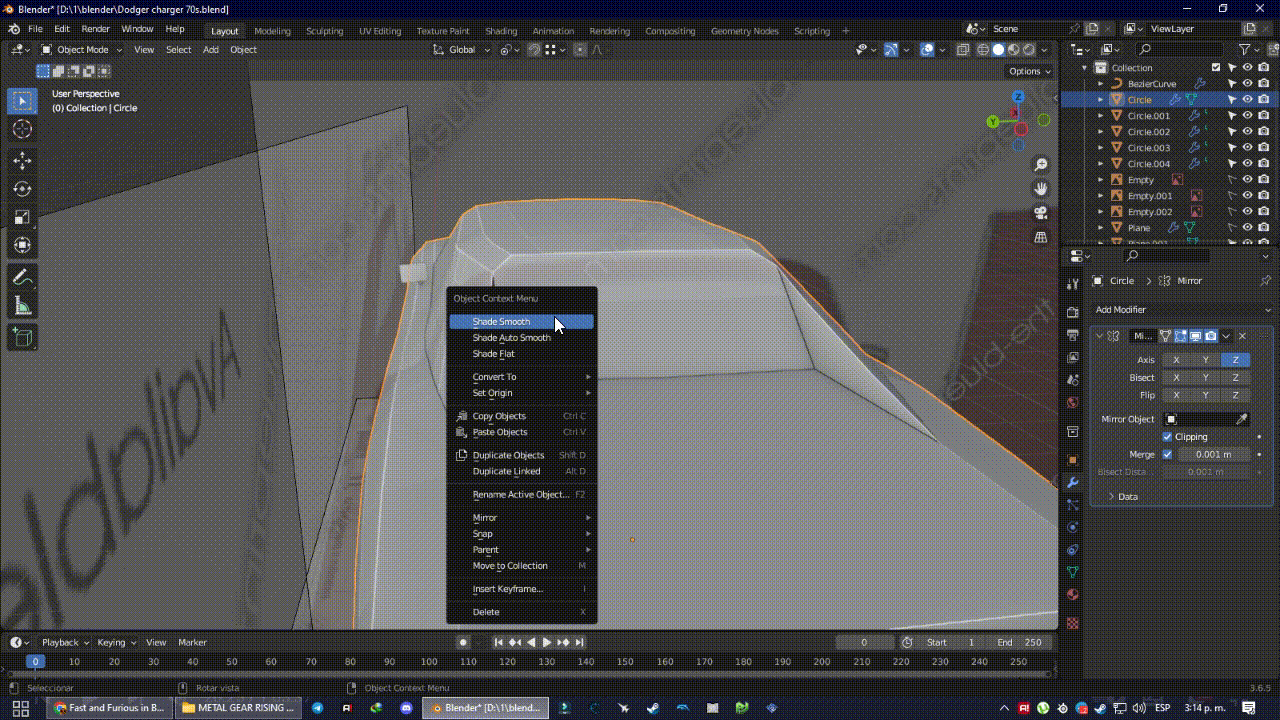Open the Modifier properties wrench tab
Image resolution: width=1280 pixels, height=720 pixels.
pyautogui.click(x=1073, y=483)
